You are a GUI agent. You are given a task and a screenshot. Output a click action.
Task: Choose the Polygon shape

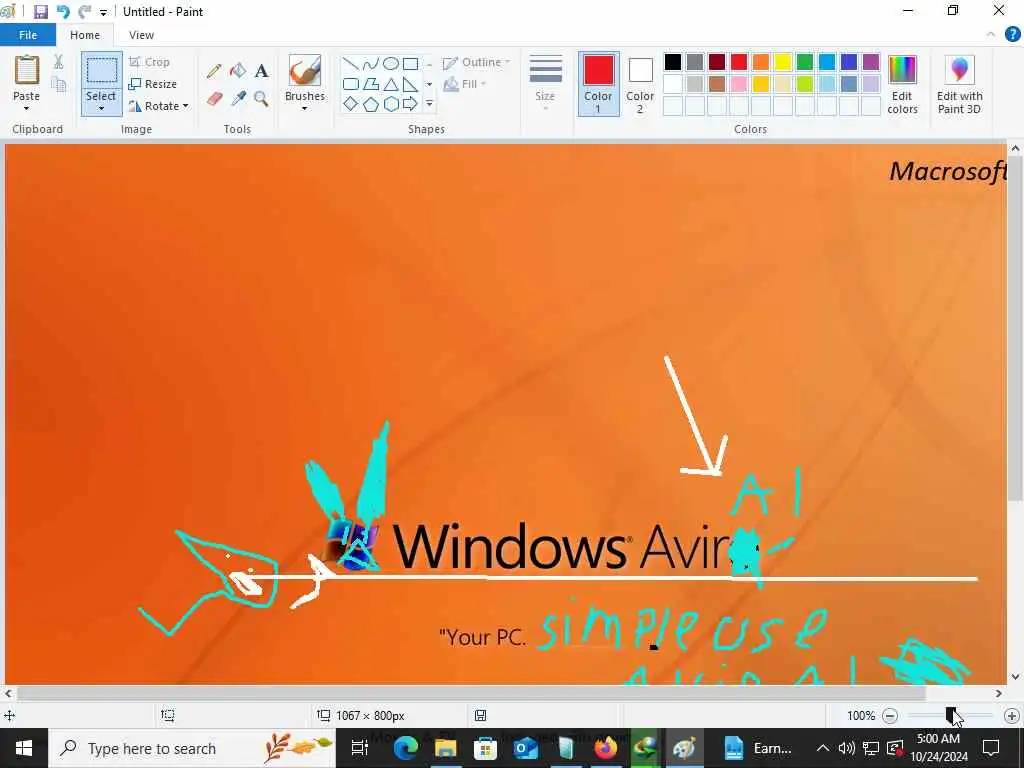click(371, 84)
